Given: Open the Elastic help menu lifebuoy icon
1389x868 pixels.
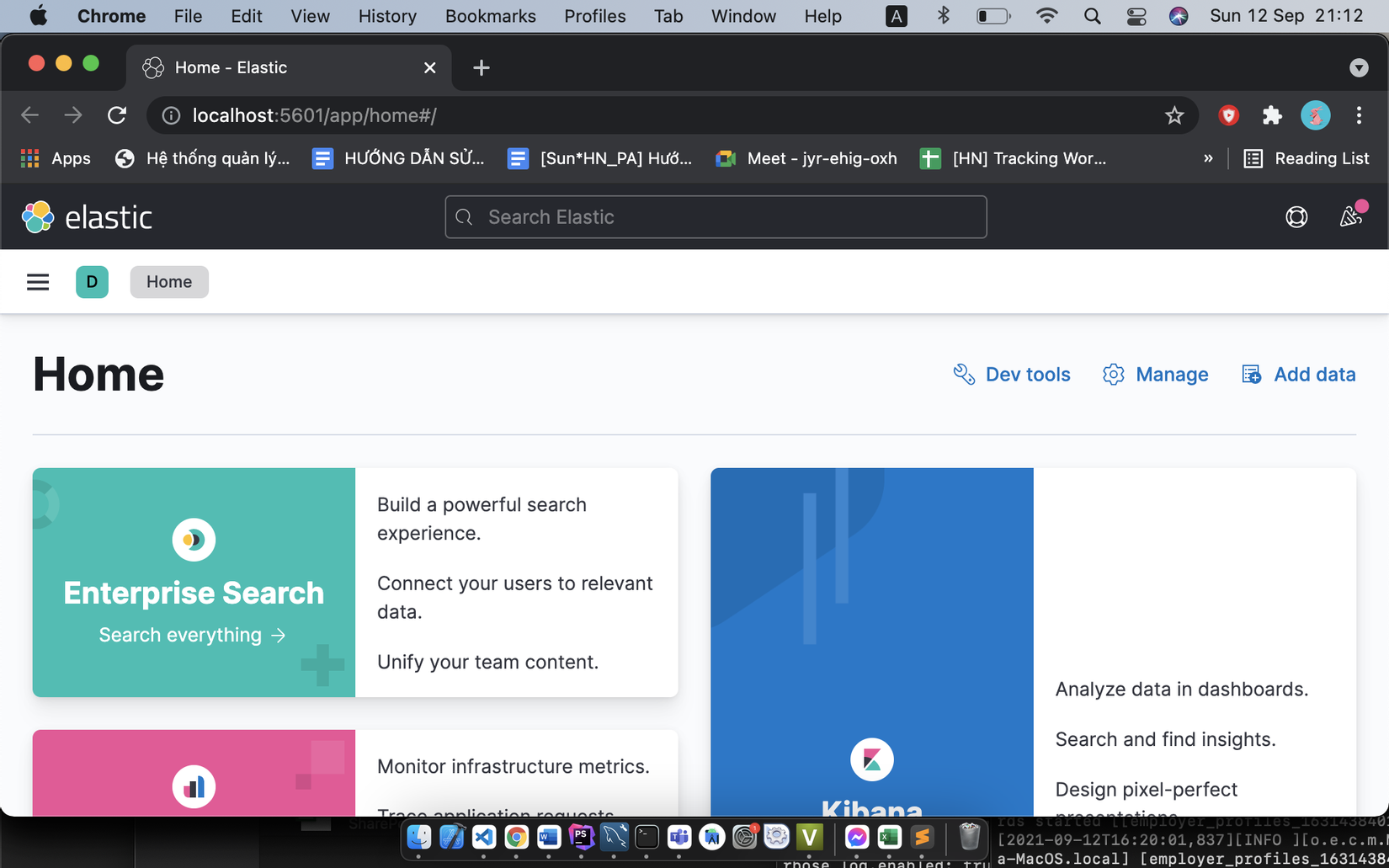Looking at the screenshot, I should point(1296,217).
